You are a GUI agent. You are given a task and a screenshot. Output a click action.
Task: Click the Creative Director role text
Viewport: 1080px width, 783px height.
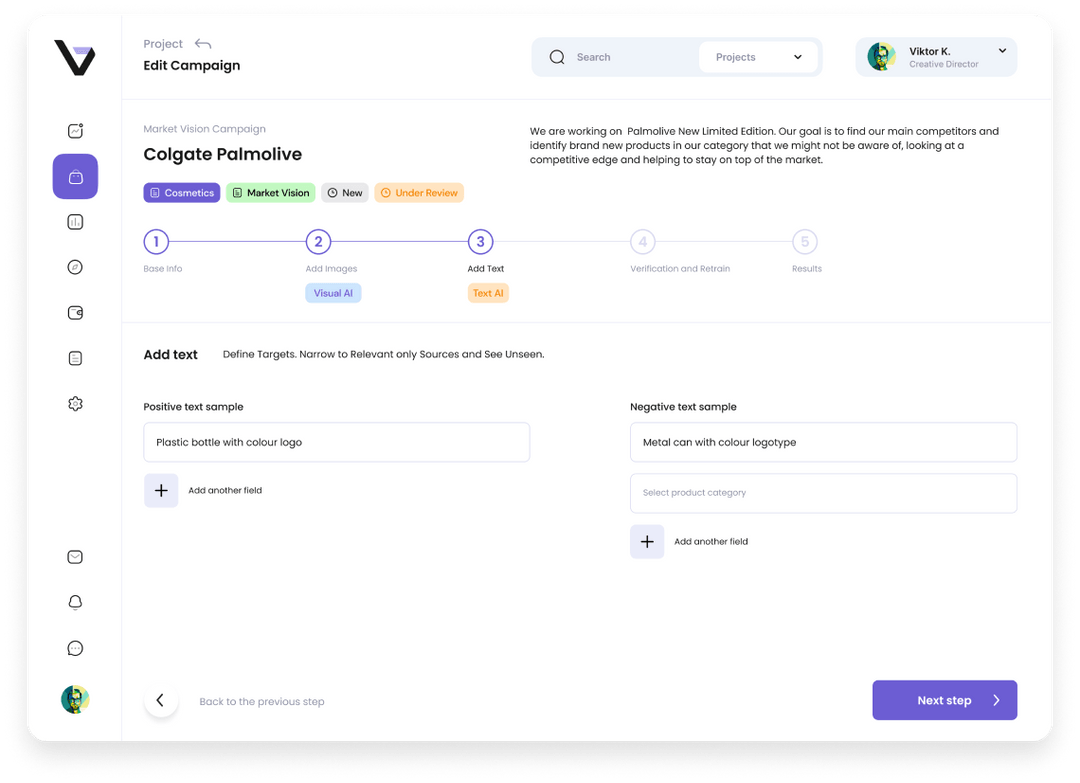944,64
